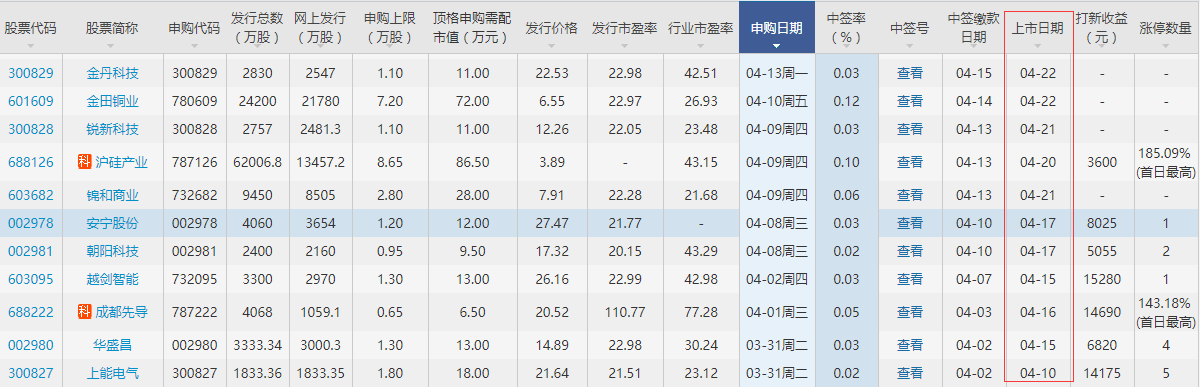Click 查看 in the 华盛昌 row
Viewport: 1200px width, 387px height.
909,345
